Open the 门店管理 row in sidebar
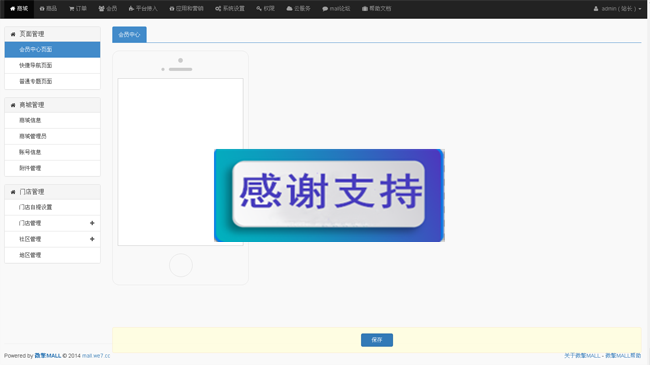The width and height of the screenshot is (650, 365). pos(52,223)
